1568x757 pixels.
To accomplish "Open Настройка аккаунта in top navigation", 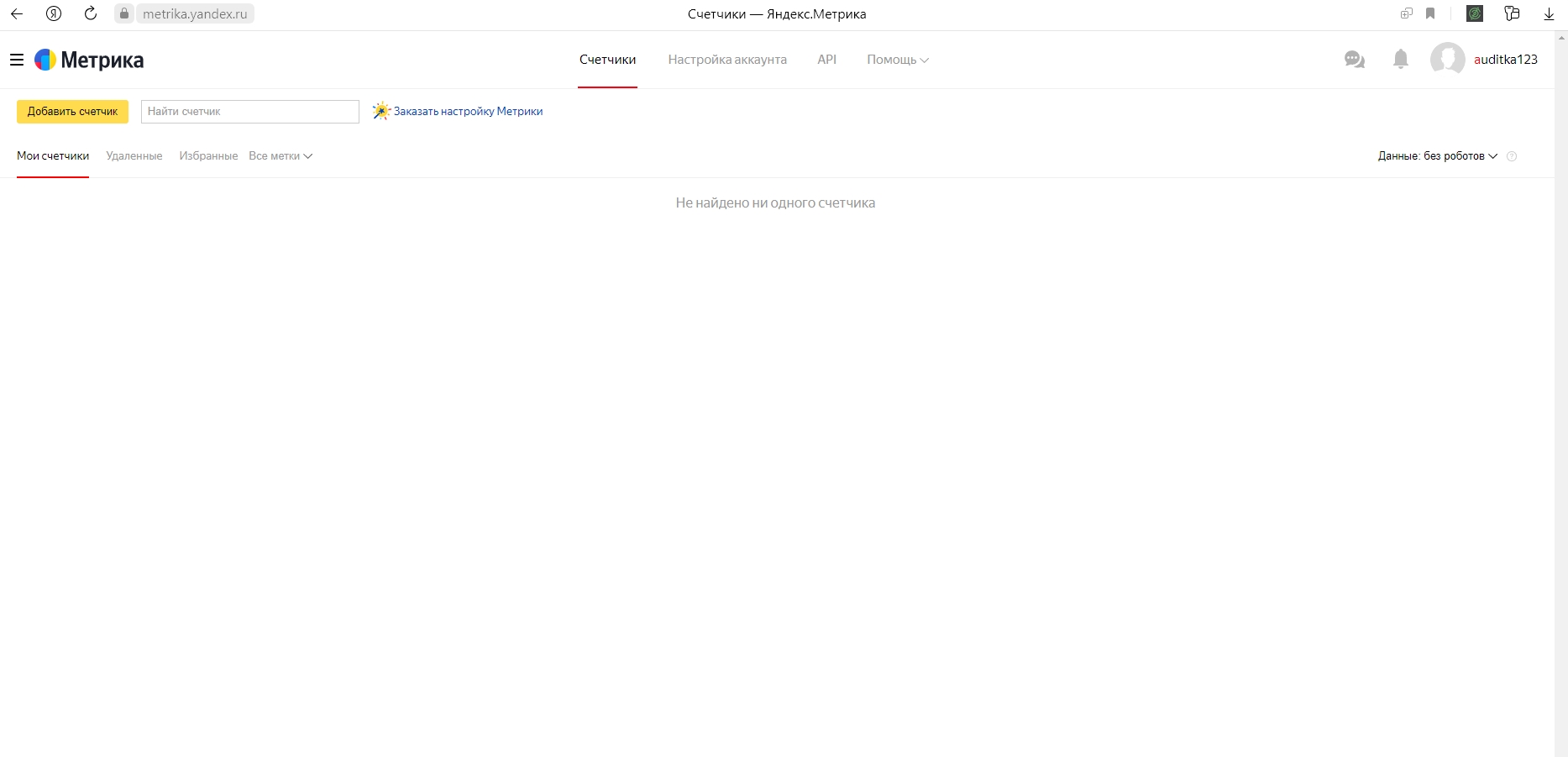I will click(727, 60).
